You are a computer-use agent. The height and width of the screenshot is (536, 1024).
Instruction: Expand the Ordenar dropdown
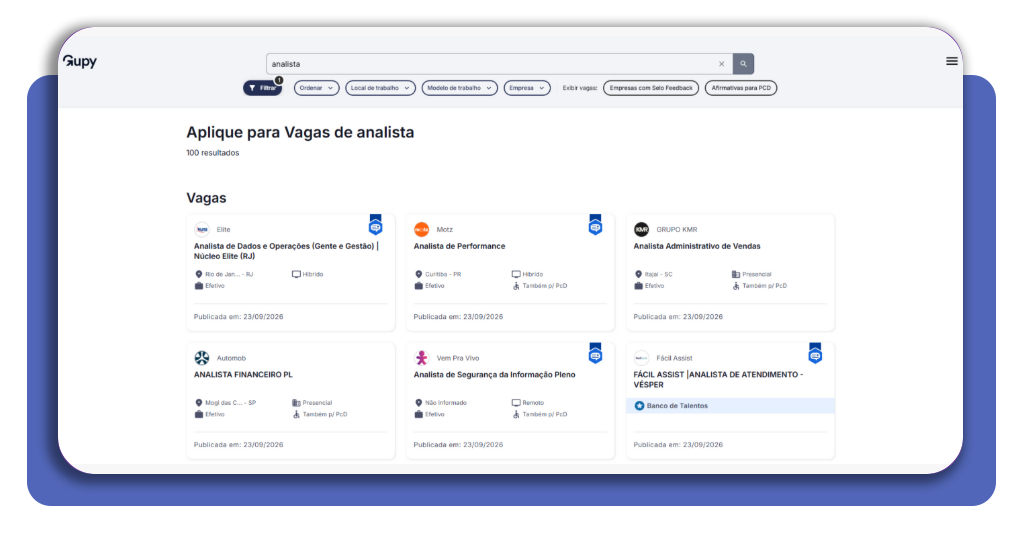click(x=316, y=88)
